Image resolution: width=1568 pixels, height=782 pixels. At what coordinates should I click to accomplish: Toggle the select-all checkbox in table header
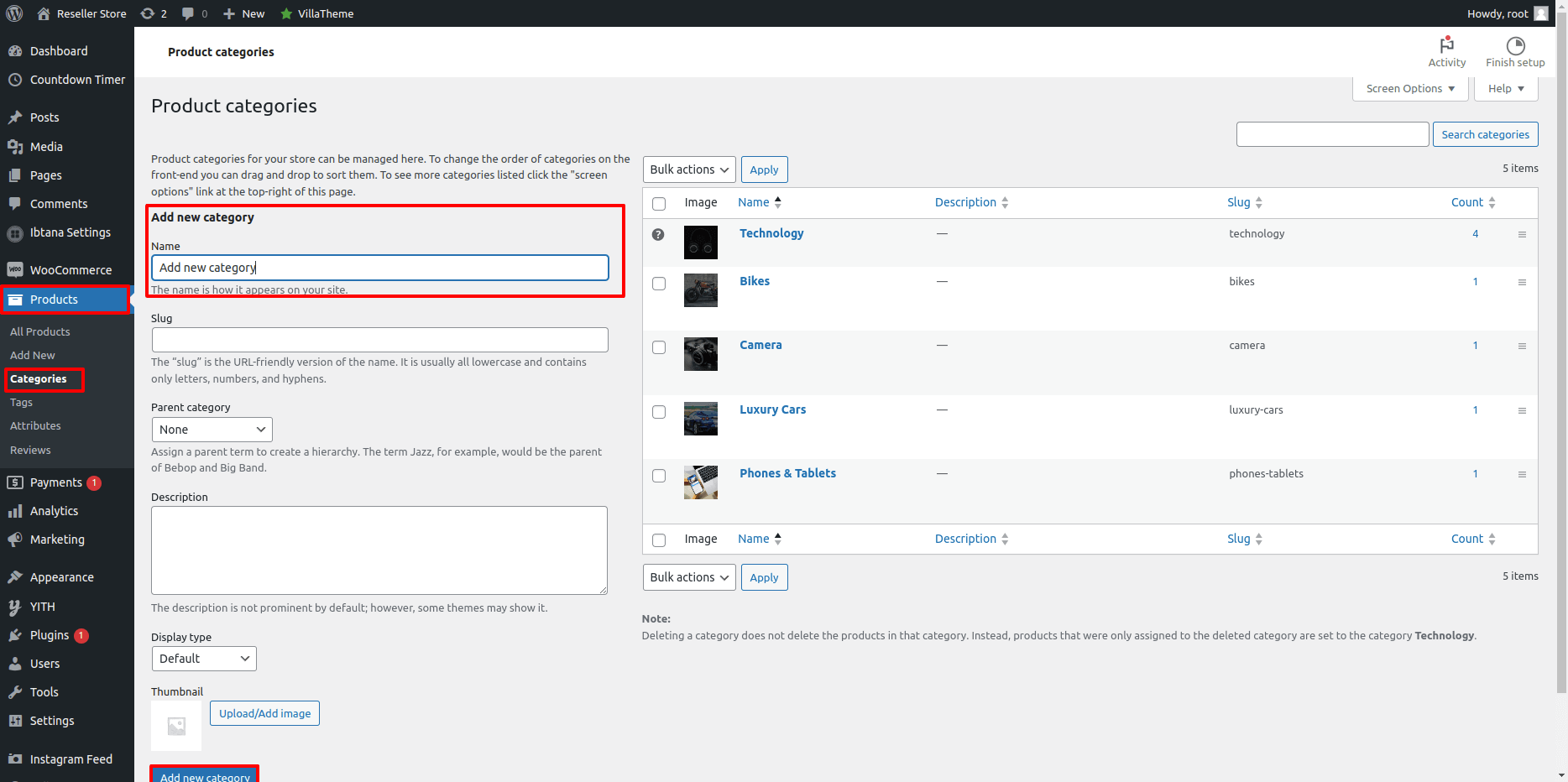pos(659,204)
